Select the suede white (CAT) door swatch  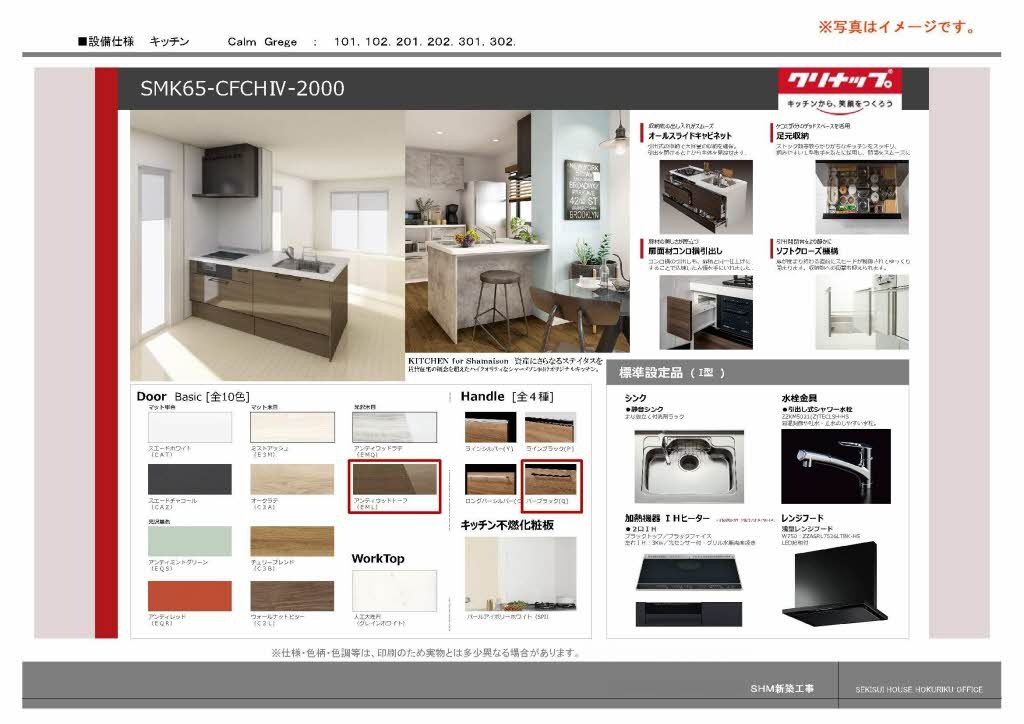click(x=189, y=428)
